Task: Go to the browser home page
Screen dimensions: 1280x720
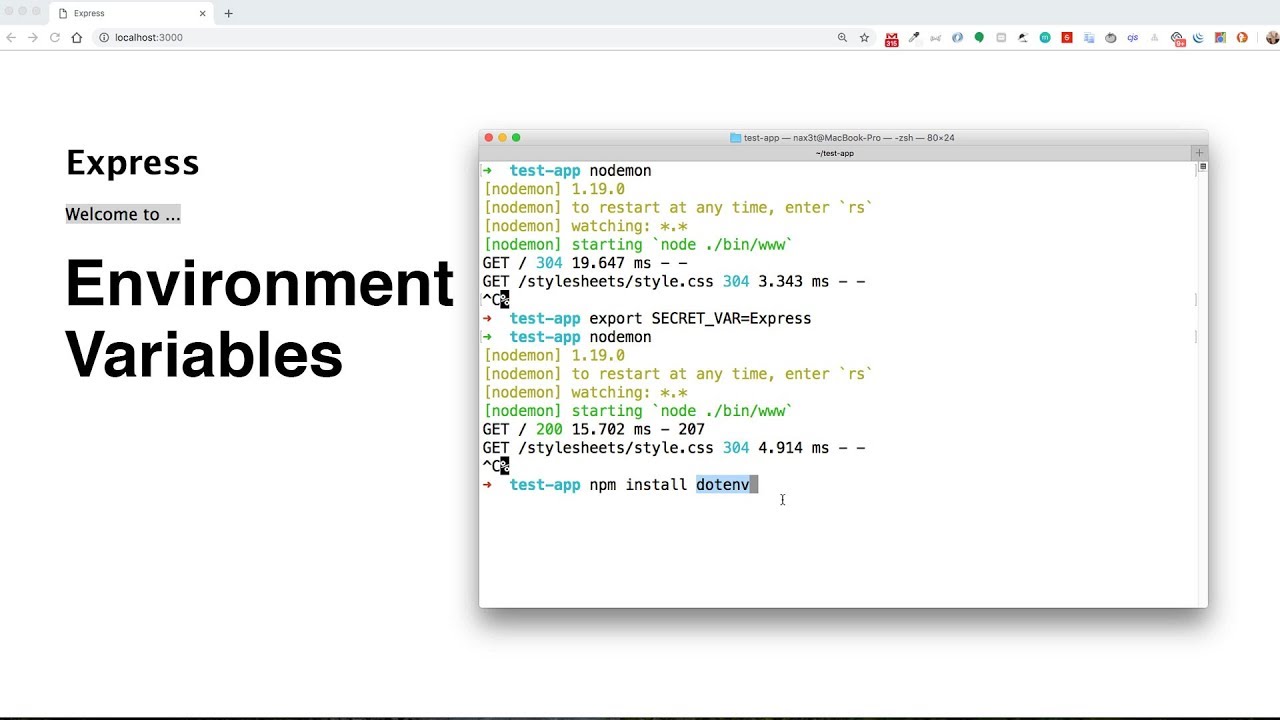Action: click(x=76, y=37)
